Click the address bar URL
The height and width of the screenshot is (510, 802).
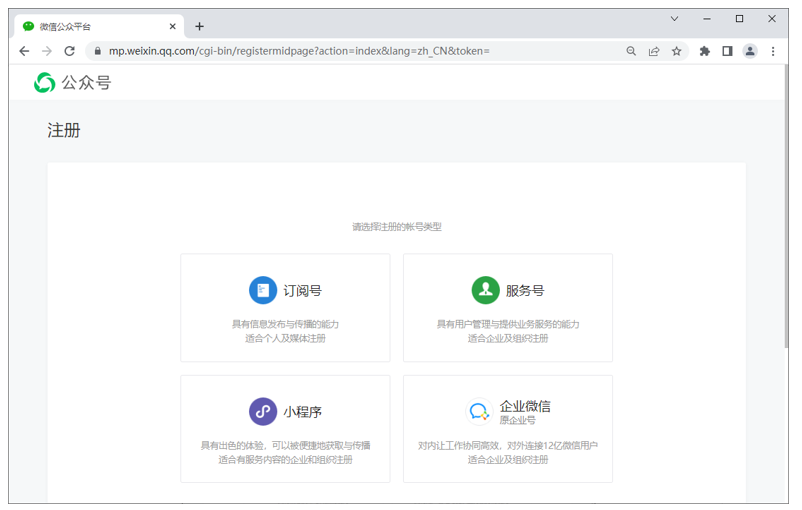[x=299, y=51]
